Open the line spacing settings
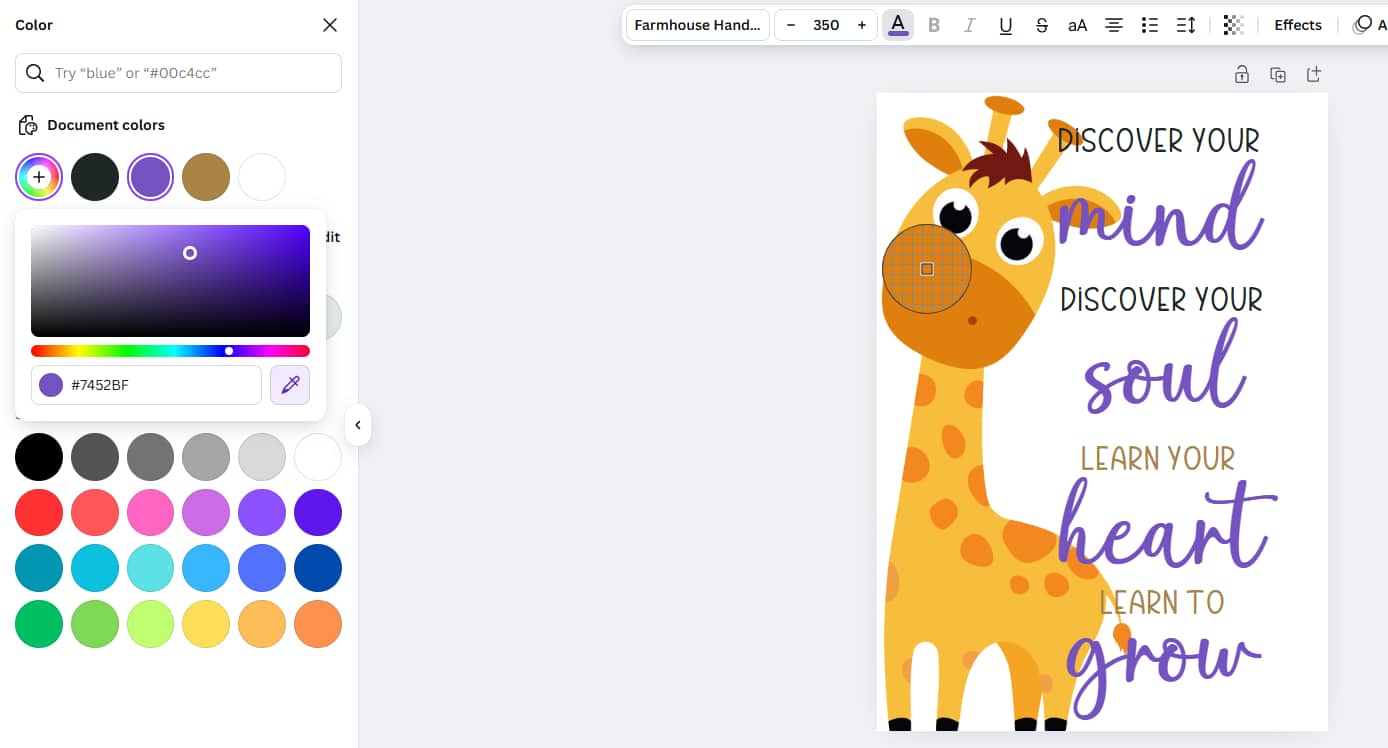The height and width of the screenshot is (748, 1388). pos(1186,25)
